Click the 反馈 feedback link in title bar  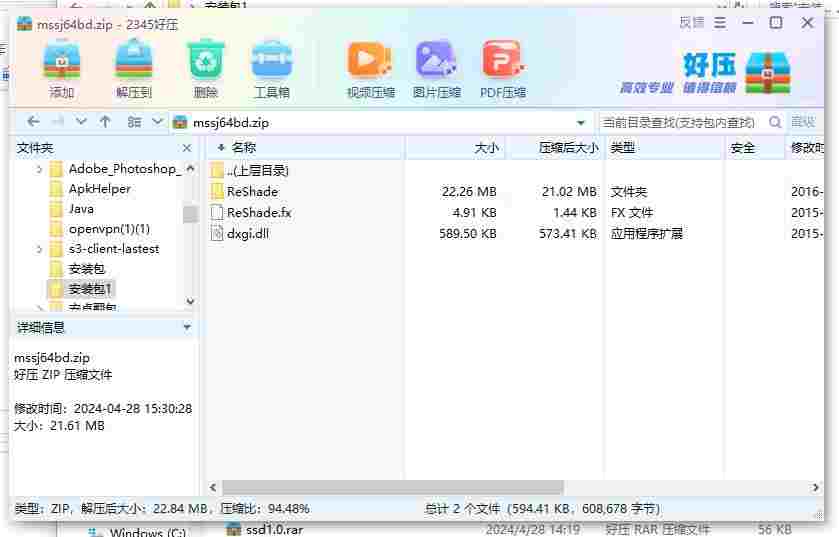pos(692,22)
